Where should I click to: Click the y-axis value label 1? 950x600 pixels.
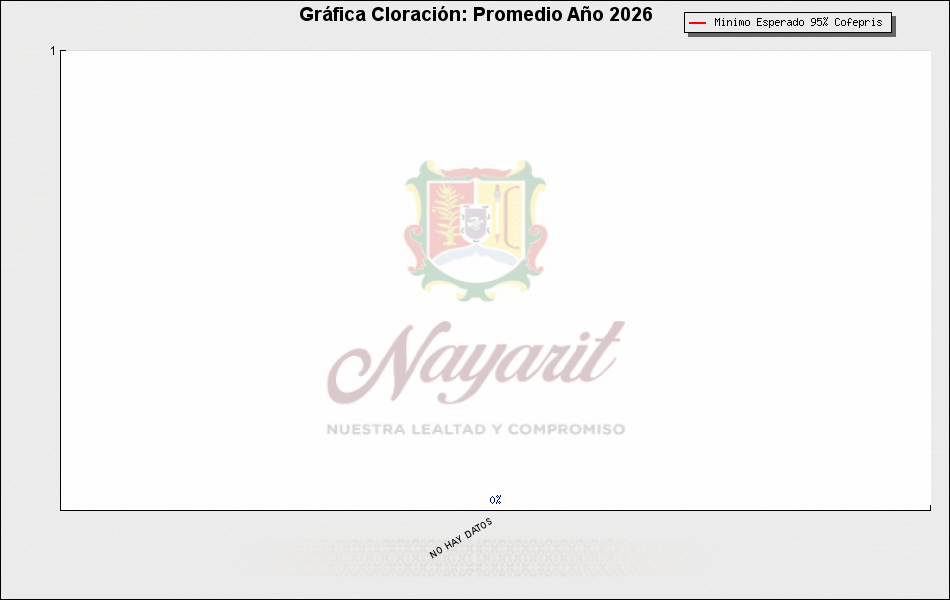point(53,50)
